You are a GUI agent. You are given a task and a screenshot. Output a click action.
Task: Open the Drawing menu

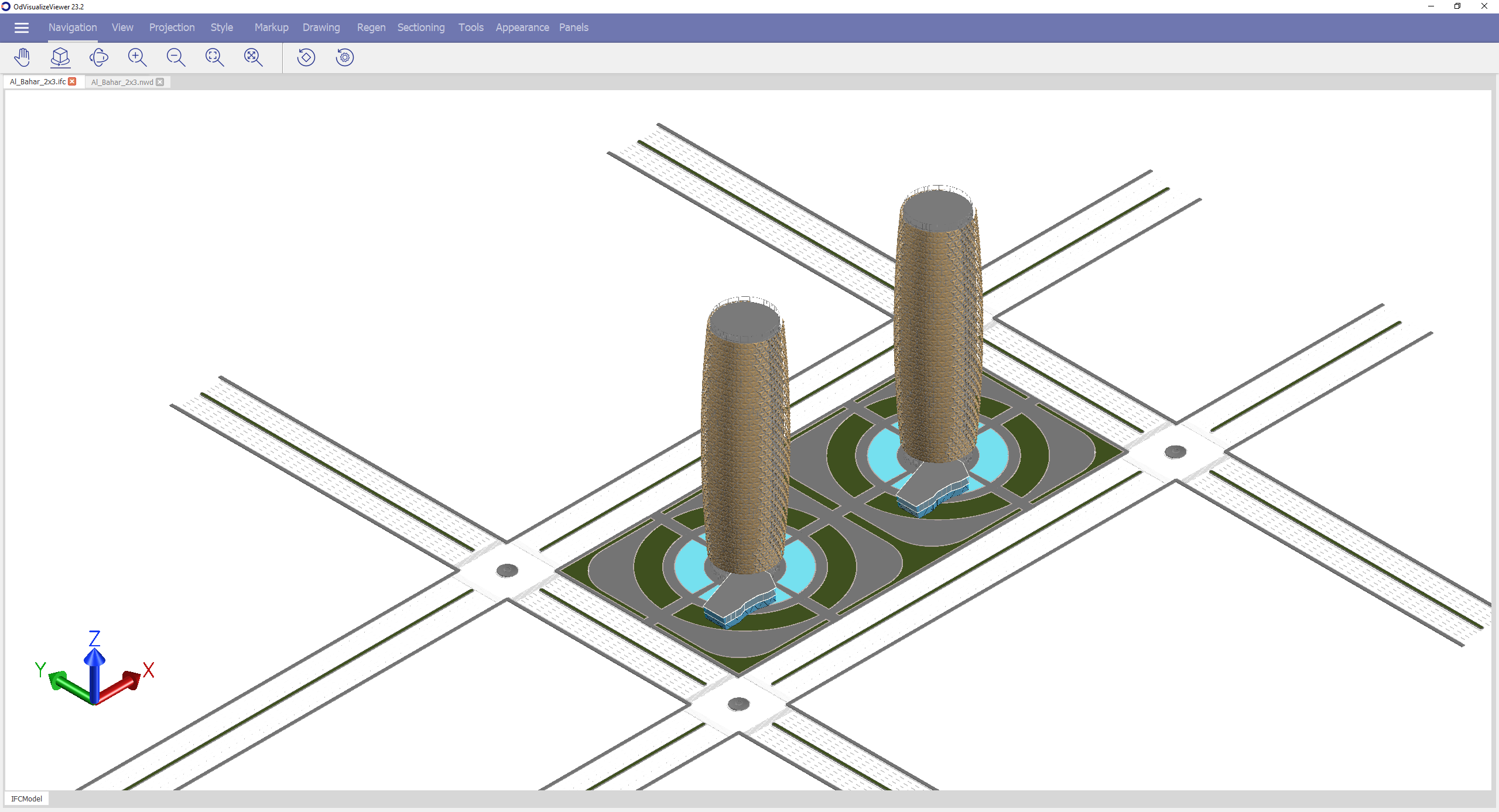coord(321,28)
